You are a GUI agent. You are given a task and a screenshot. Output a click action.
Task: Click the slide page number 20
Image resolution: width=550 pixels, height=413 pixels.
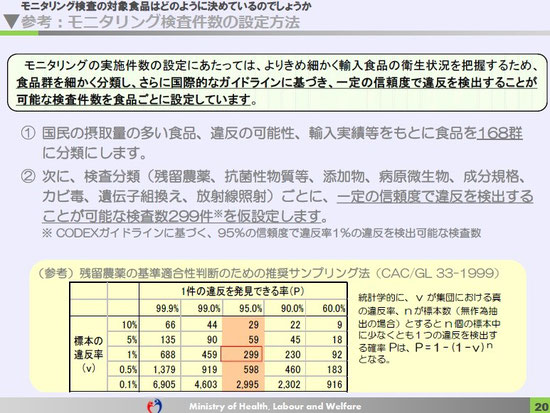click(x=541, y=406)
